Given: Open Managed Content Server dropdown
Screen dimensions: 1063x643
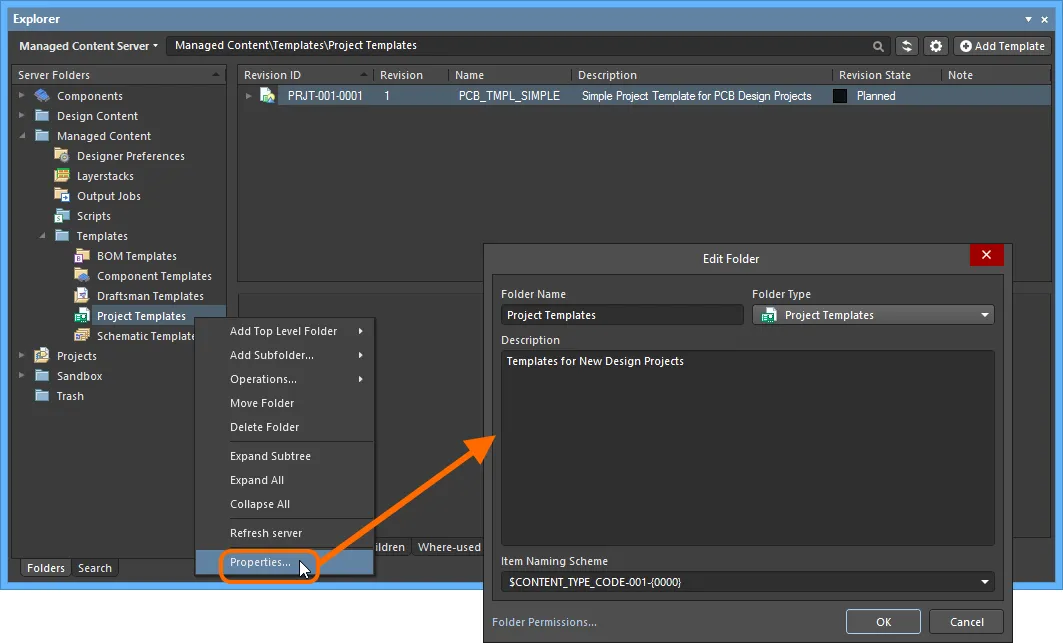Looking at the screenshot, I should 88,46.
